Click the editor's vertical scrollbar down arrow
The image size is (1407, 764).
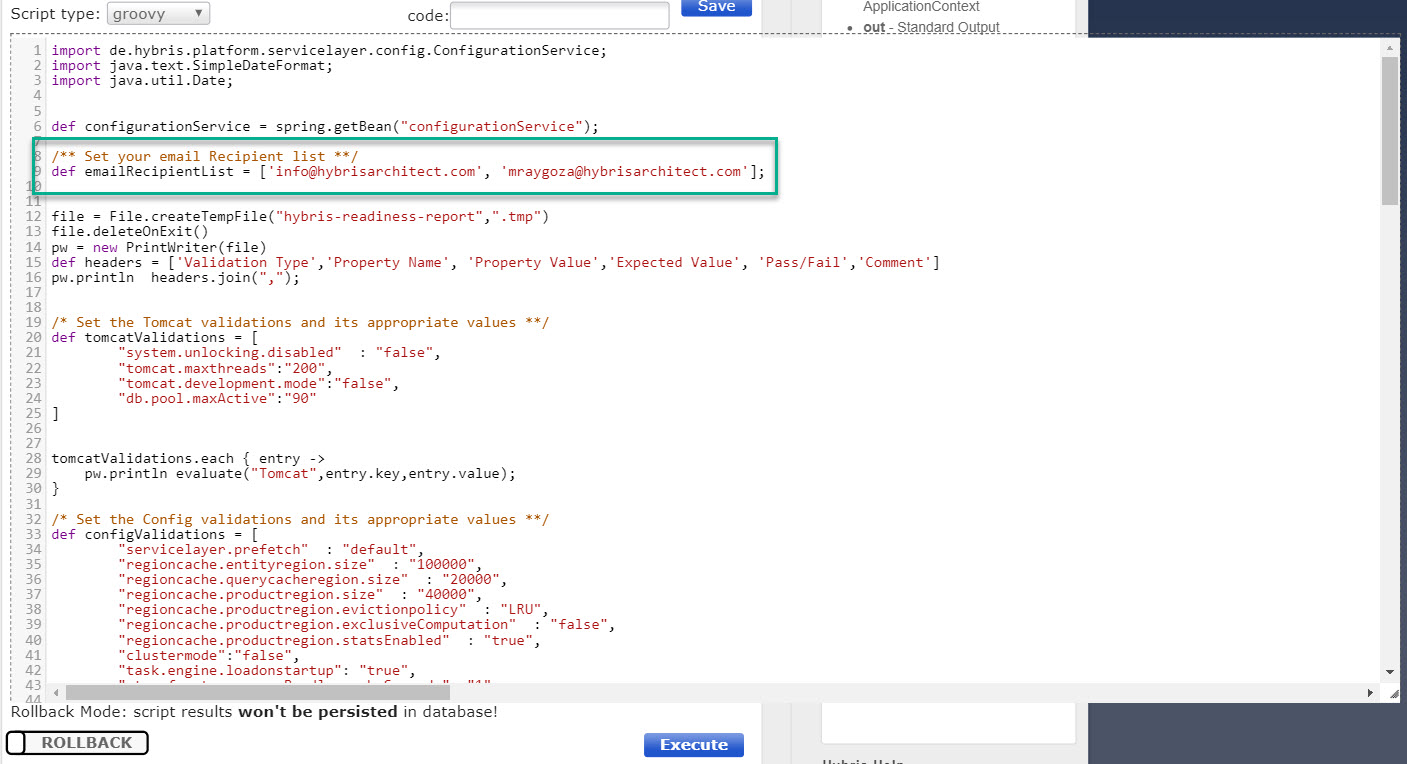tap(1389, 672)
